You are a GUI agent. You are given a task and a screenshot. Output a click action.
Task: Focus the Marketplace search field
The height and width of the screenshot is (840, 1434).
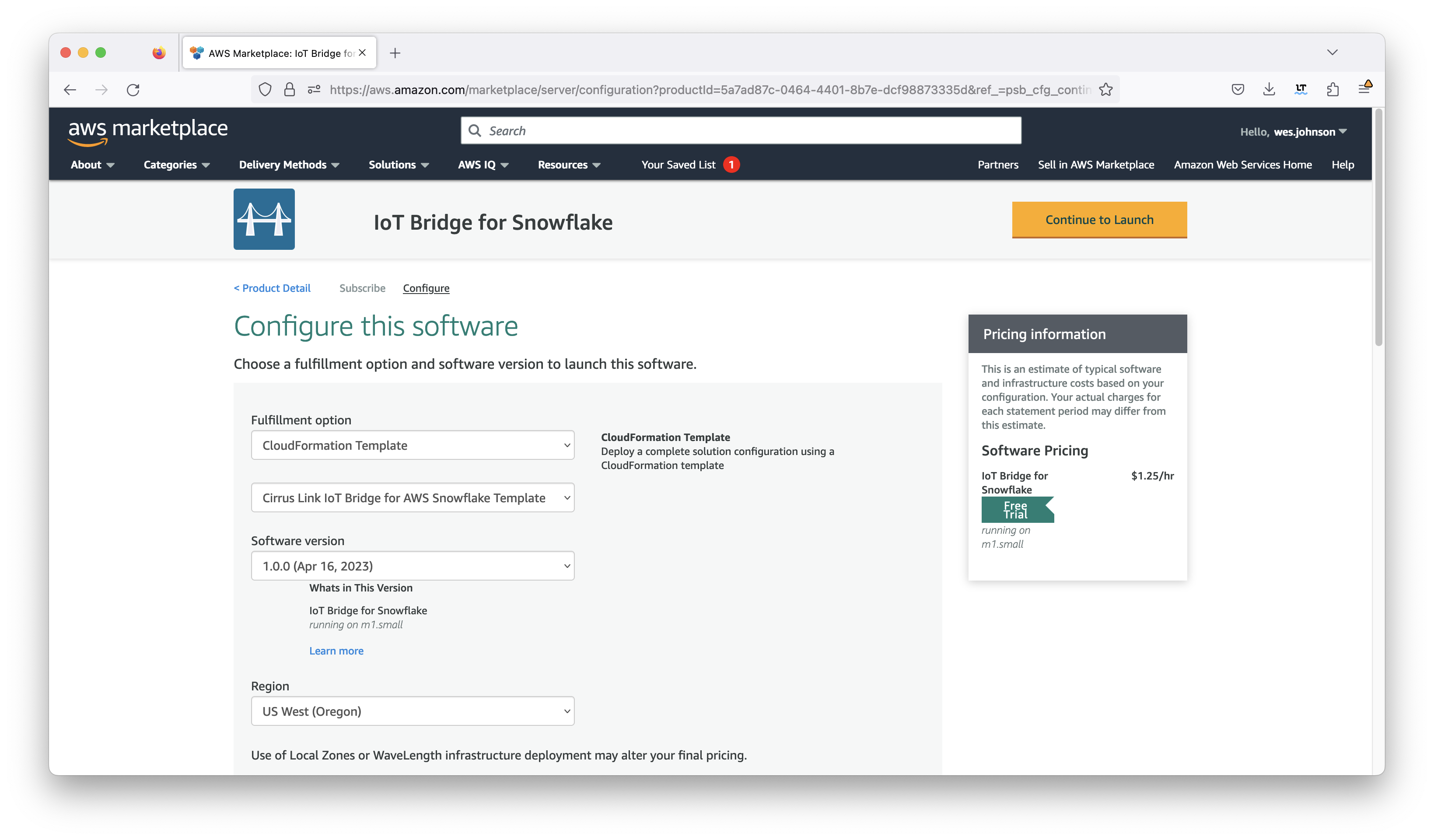[x=741, y=131]
